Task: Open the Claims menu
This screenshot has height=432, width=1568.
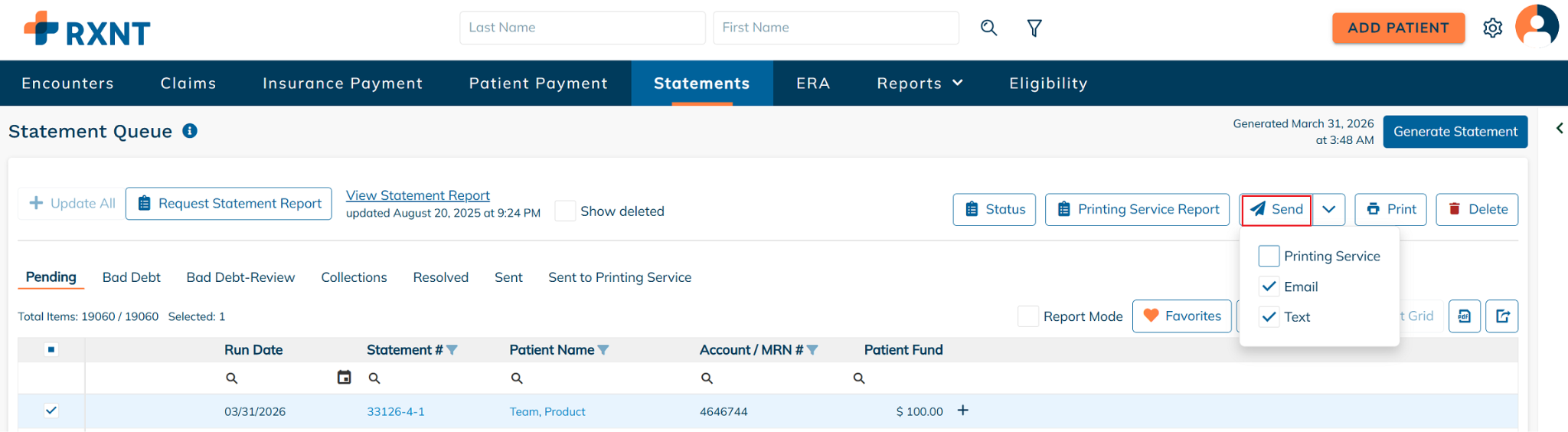Action: tap(188, 83)
